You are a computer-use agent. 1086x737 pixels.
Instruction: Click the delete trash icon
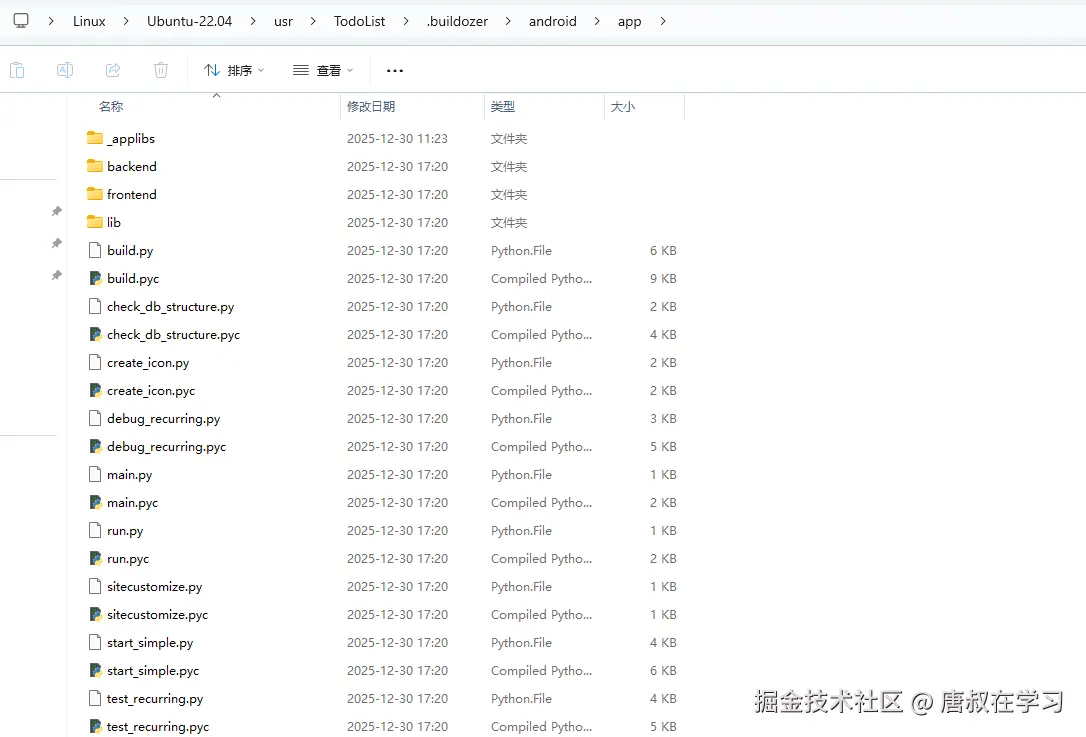click(x=161, y=70)
